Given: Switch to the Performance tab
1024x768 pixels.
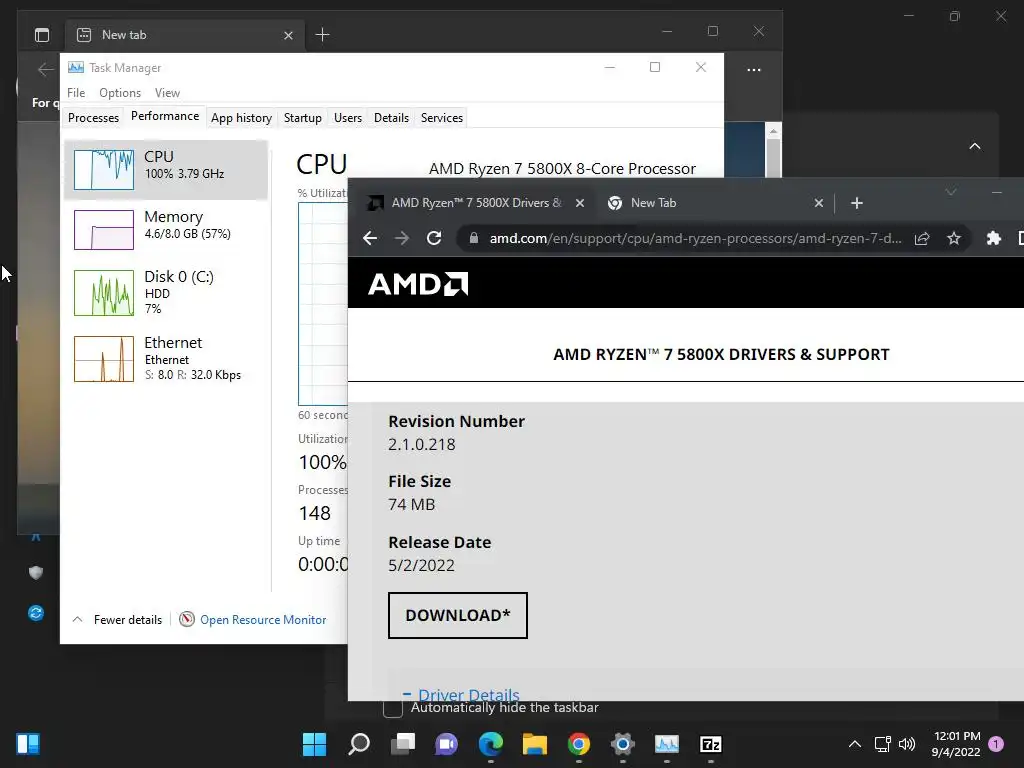Looking at the screenshot, I should pyautogui.click(x=165, y=116).
